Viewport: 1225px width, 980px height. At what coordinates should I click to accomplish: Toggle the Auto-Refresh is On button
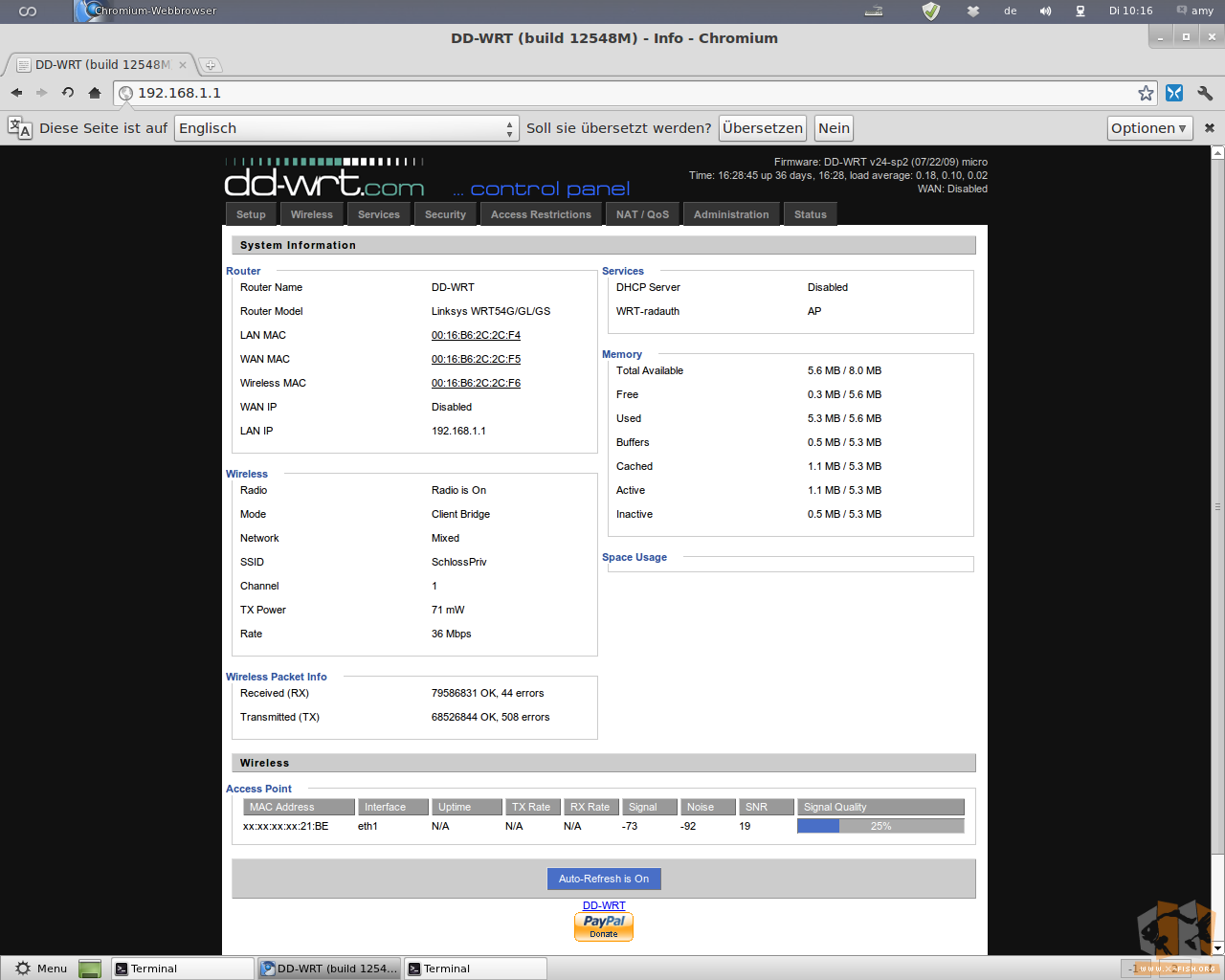pyautogui.click(x=604, y=879)
